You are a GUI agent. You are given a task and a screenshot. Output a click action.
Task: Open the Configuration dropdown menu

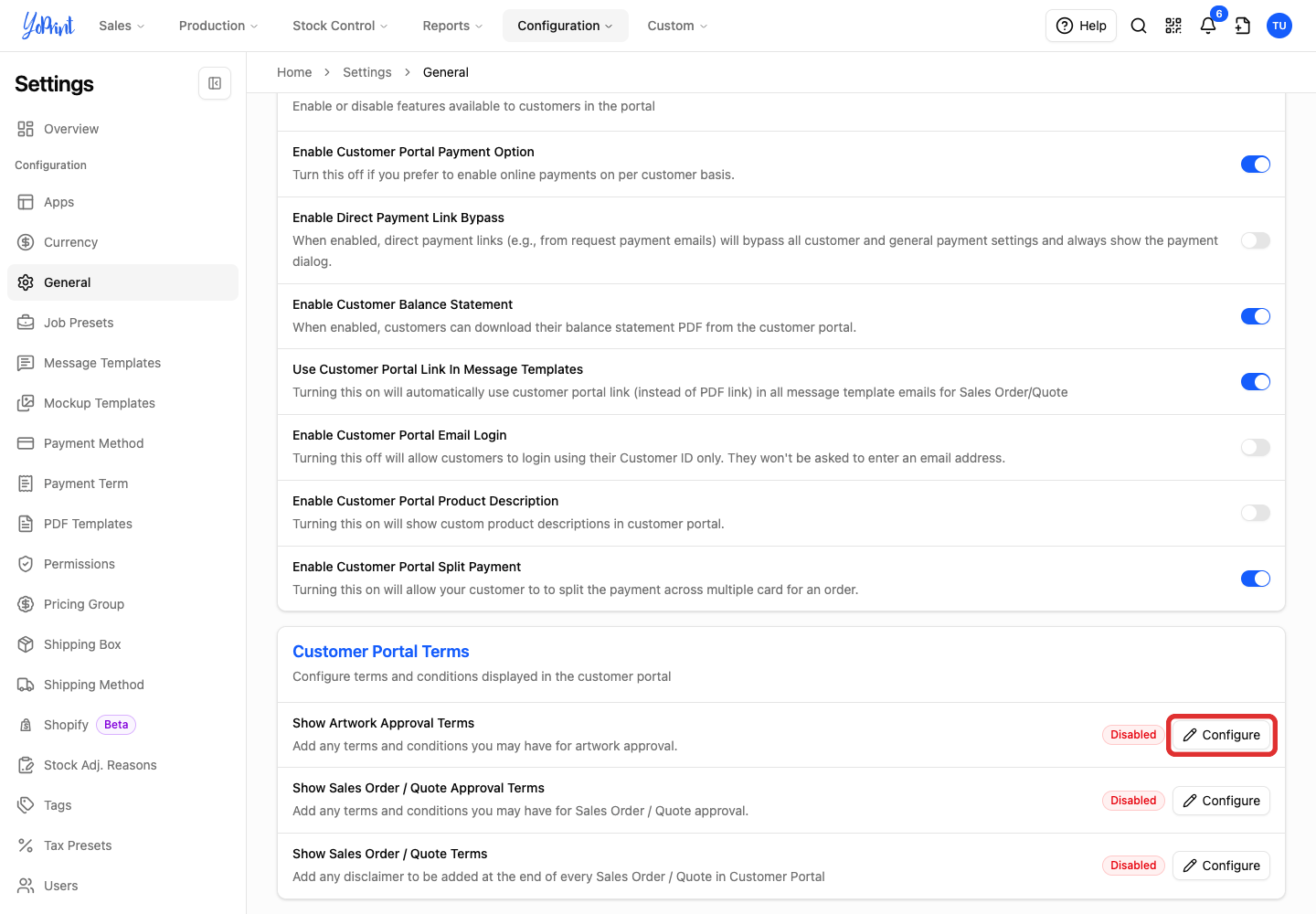click(565, 26)
